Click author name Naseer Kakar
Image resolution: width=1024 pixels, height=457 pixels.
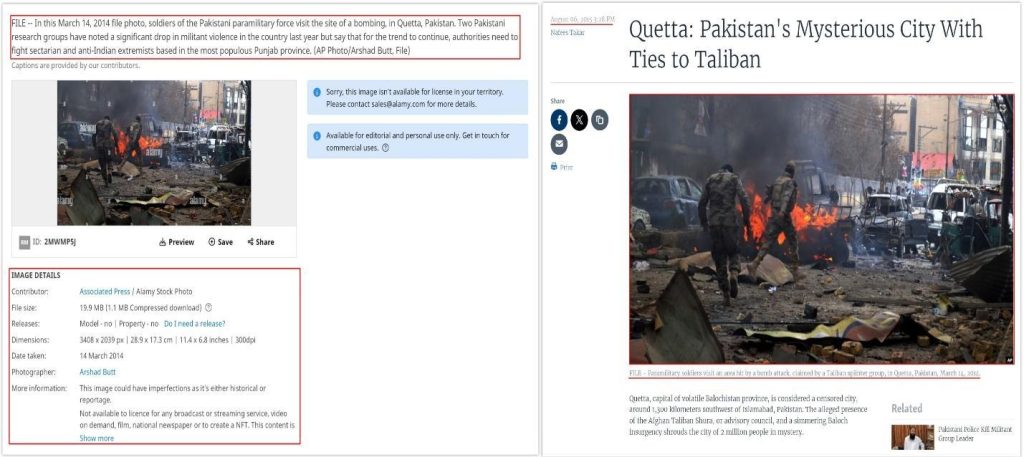coord(568,32)
